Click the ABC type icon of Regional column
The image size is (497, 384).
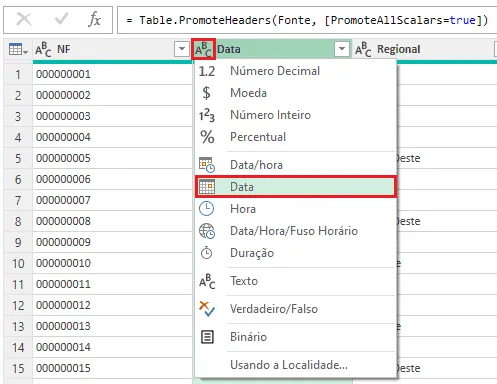click(363, 49)
